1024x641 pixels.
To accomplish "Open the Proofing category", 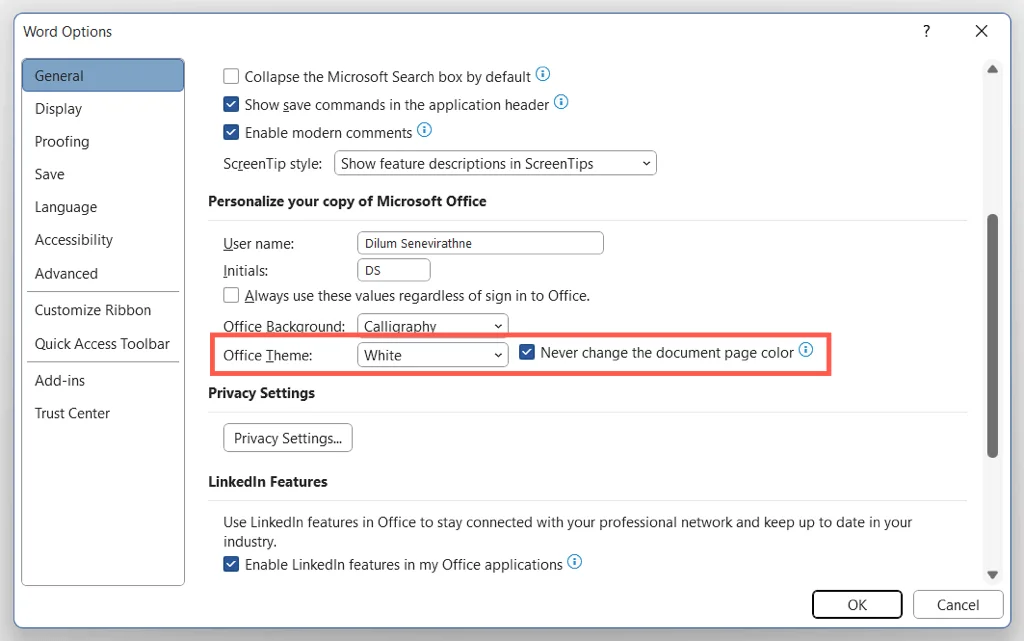I will (x=103, y=142).
